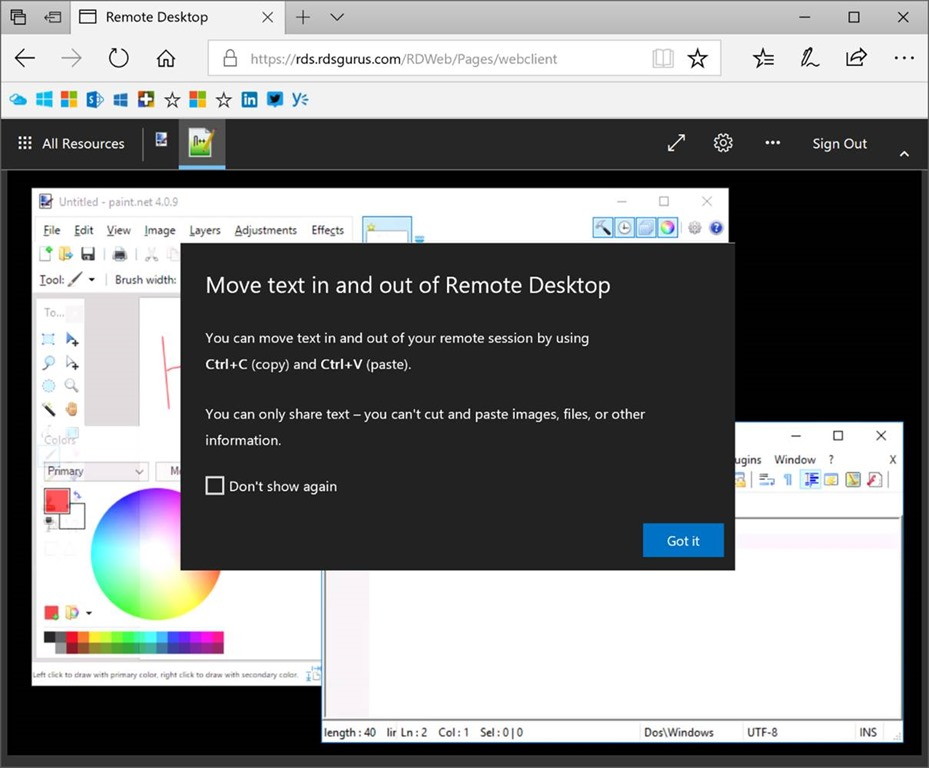929x768 pixels.
Task: Sign out of the Remote Desktop web client
Action: (839, 143)
